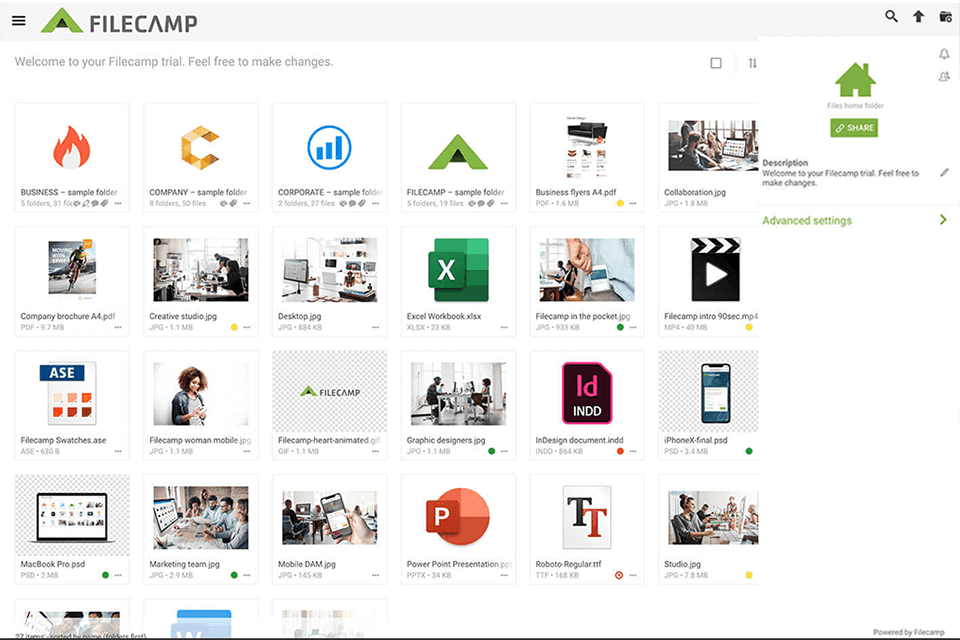Click green label dot on MacBook Pro.psd

coord(105,575)
